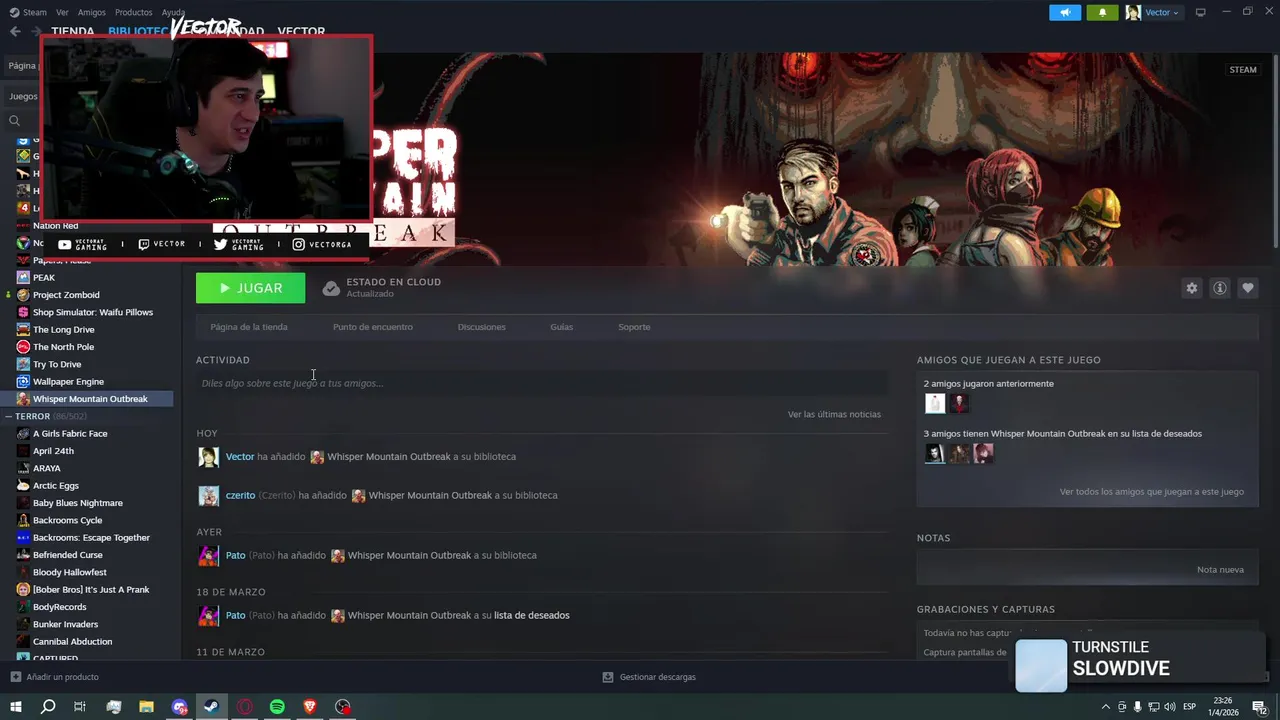Click the green JUGAR play button
This screenshot has width=1280, height=720.
[250, 288]
